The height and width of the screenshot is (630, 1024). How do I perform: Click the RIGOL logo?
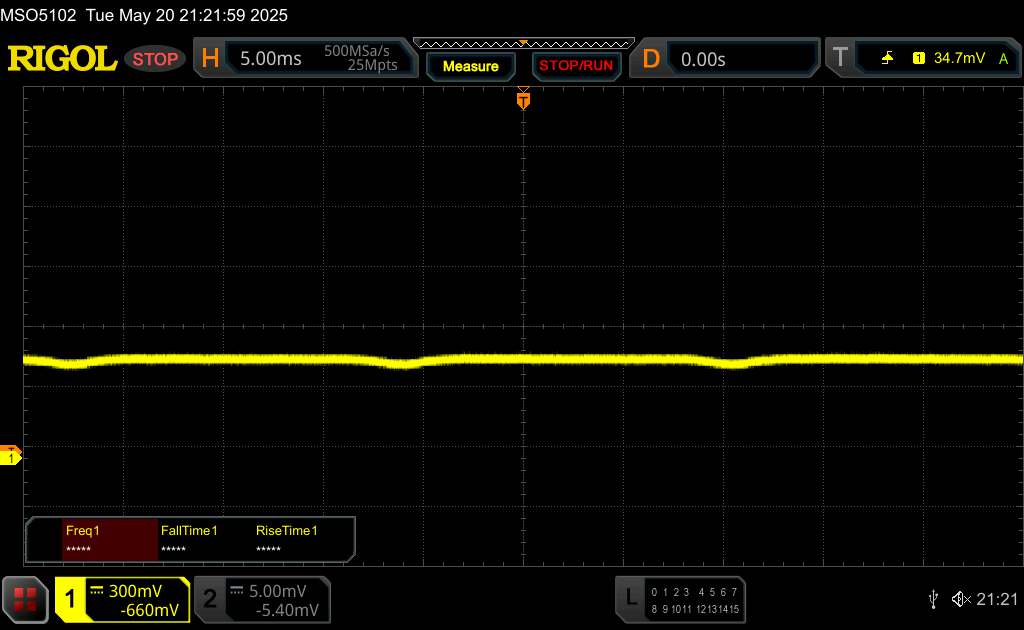pyautogui.click(x=62, y=59)
